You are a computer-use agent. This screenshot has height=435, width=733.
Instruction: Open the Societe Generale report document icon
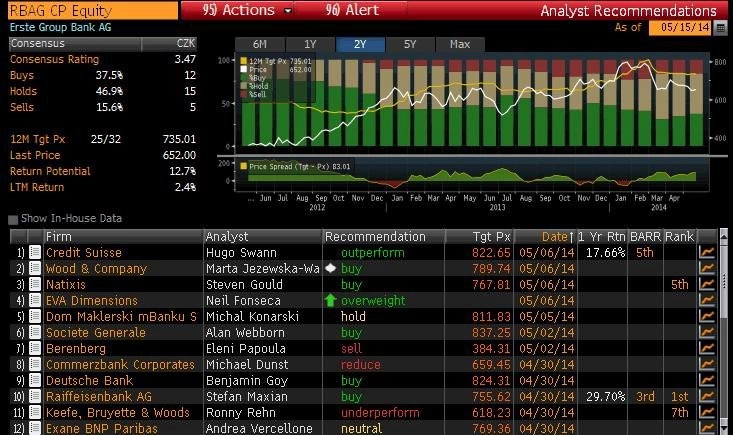point(35,332)
